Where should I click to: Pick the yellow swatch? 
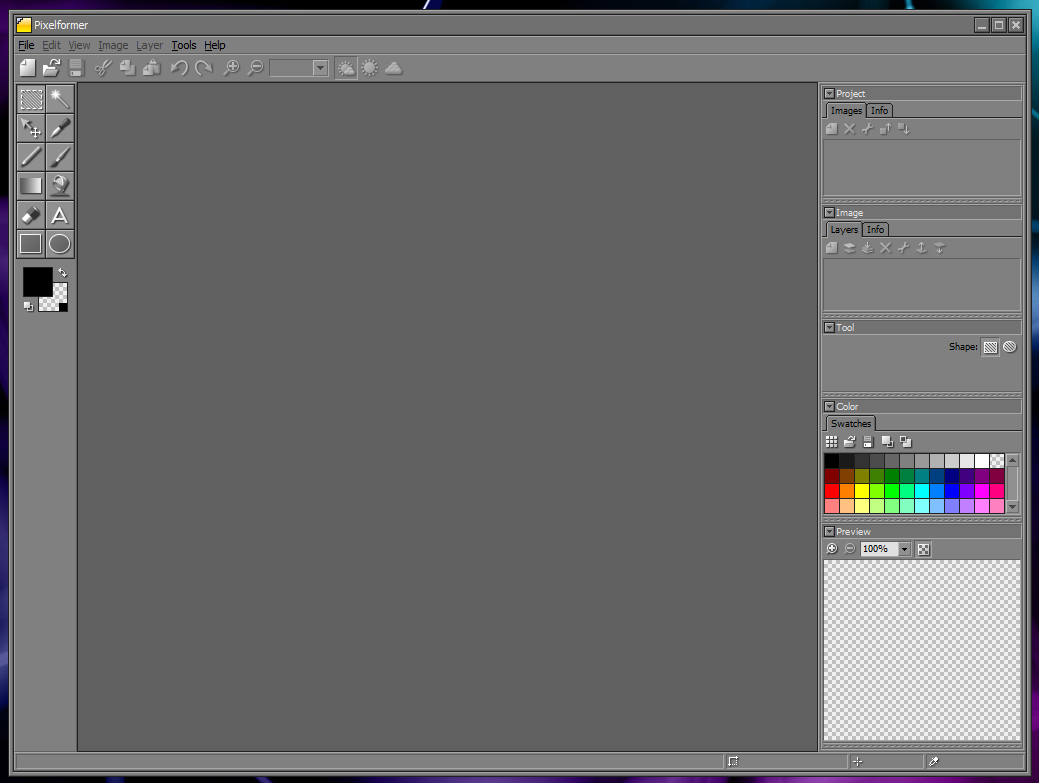[x=861, y=491]
